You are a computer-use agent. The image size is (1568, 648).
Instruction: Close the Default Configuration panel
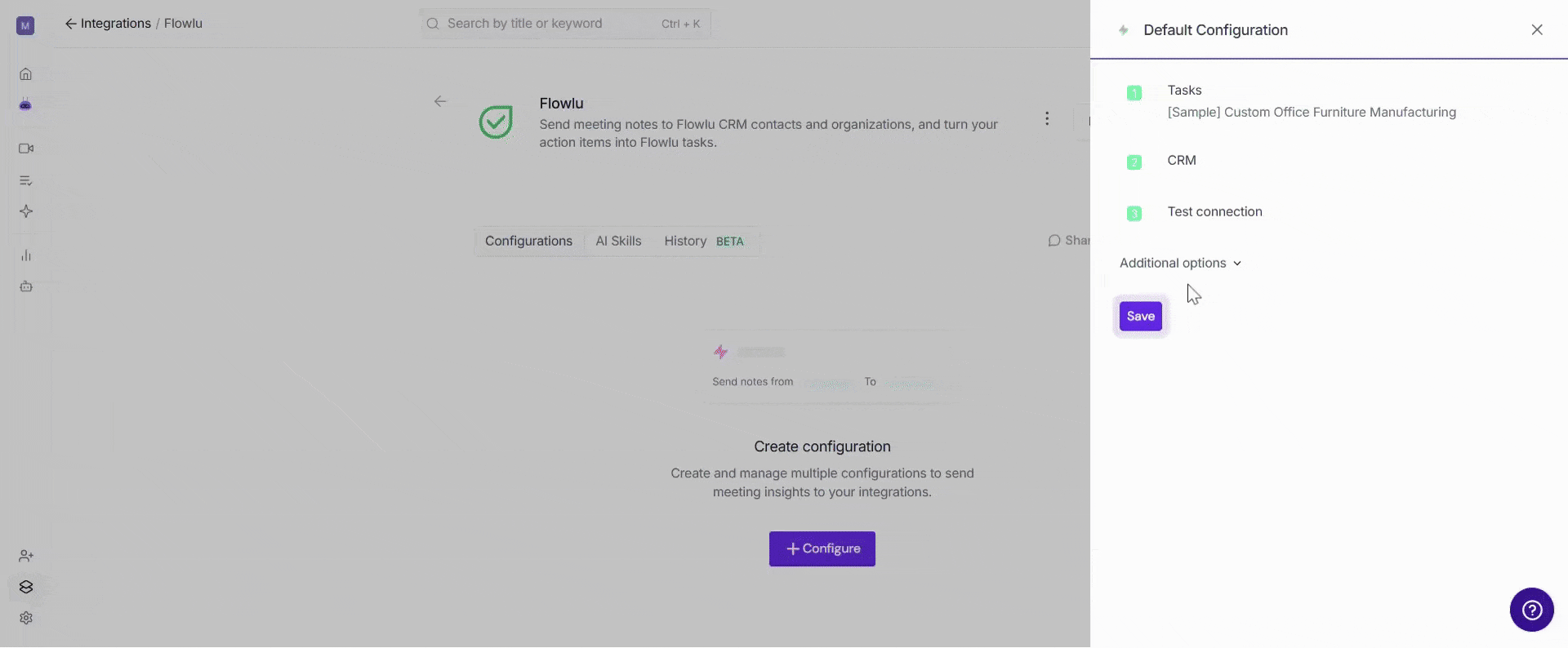tap(1537, 30)
